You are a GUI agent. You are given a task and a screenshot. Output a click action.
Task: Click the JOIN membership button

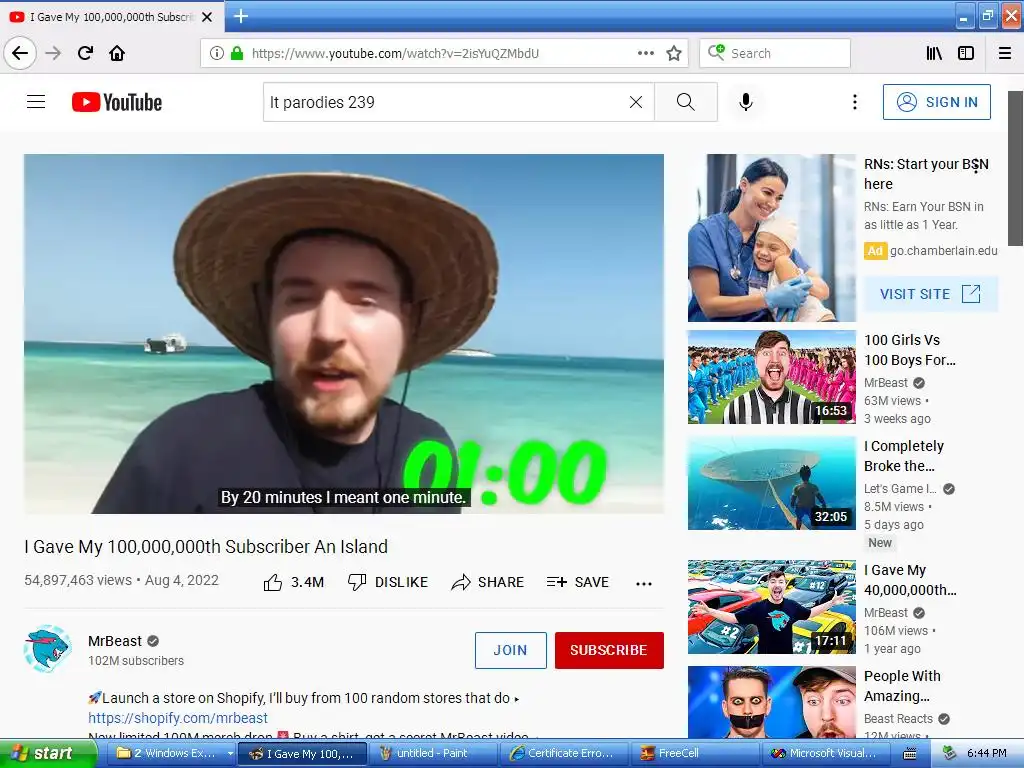pos(511,650)
